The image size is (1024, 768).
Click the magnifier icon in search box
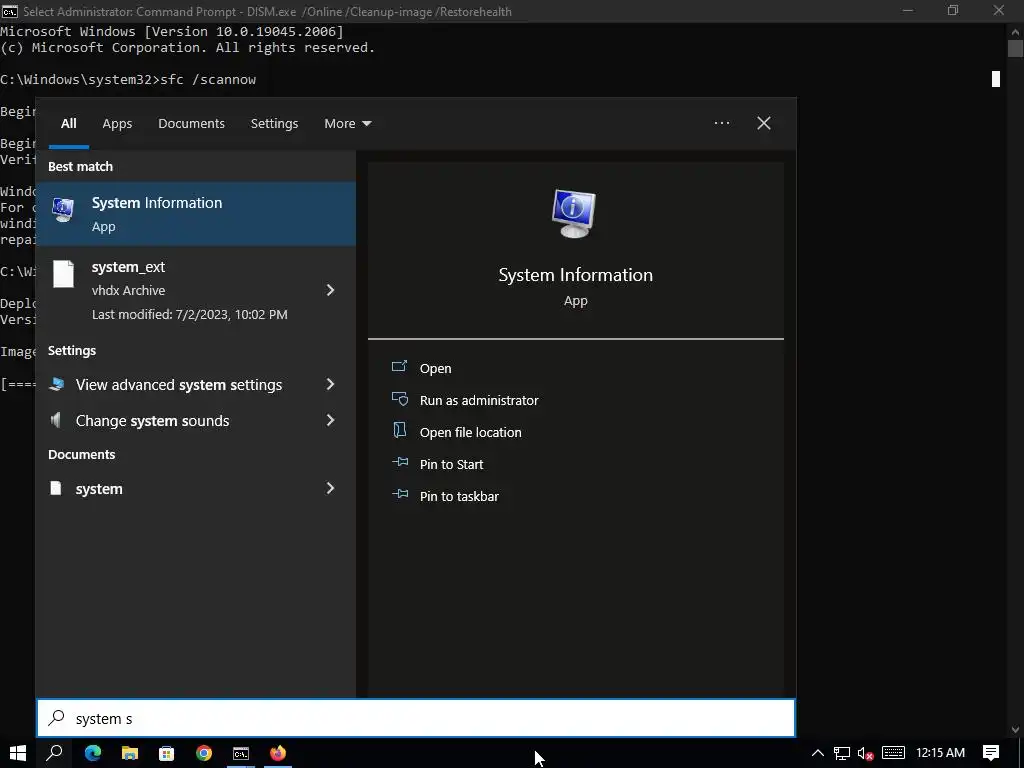tap(57, 718)
